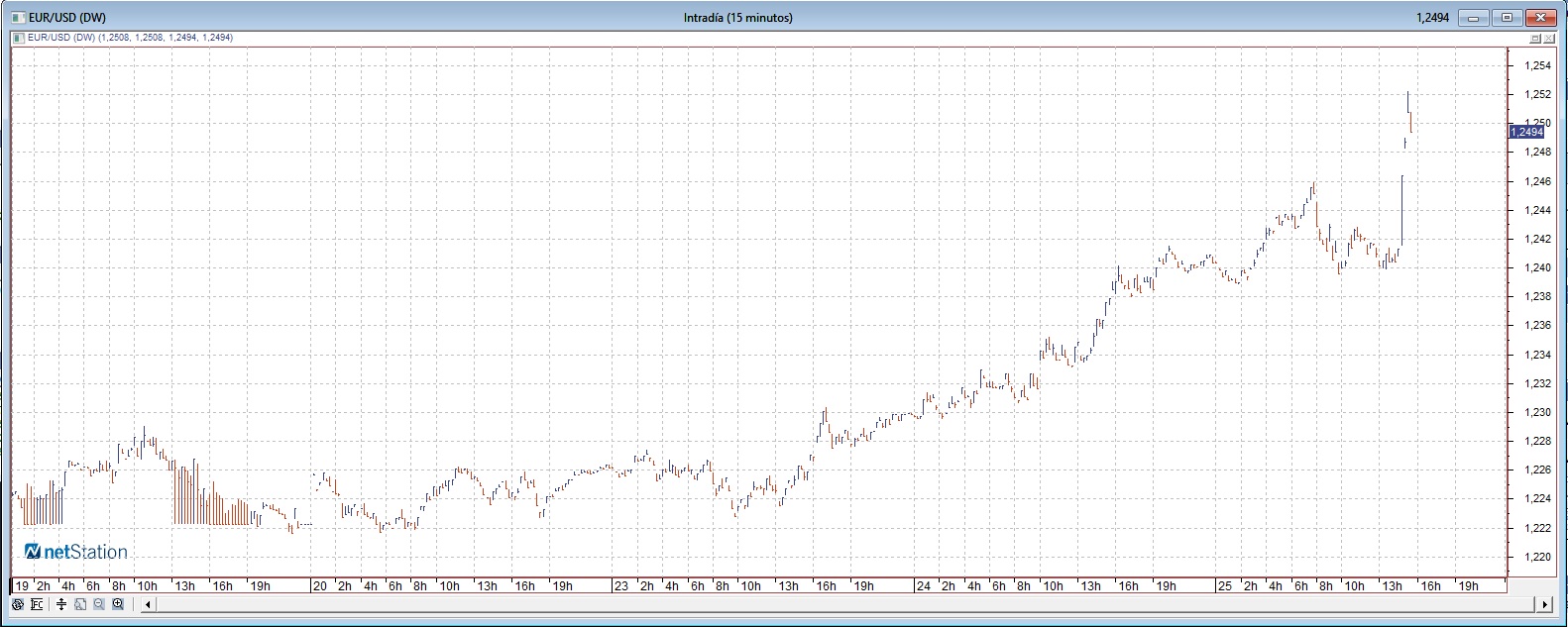Click the refresh chart icon in bottom toolbar

[17, 604]
